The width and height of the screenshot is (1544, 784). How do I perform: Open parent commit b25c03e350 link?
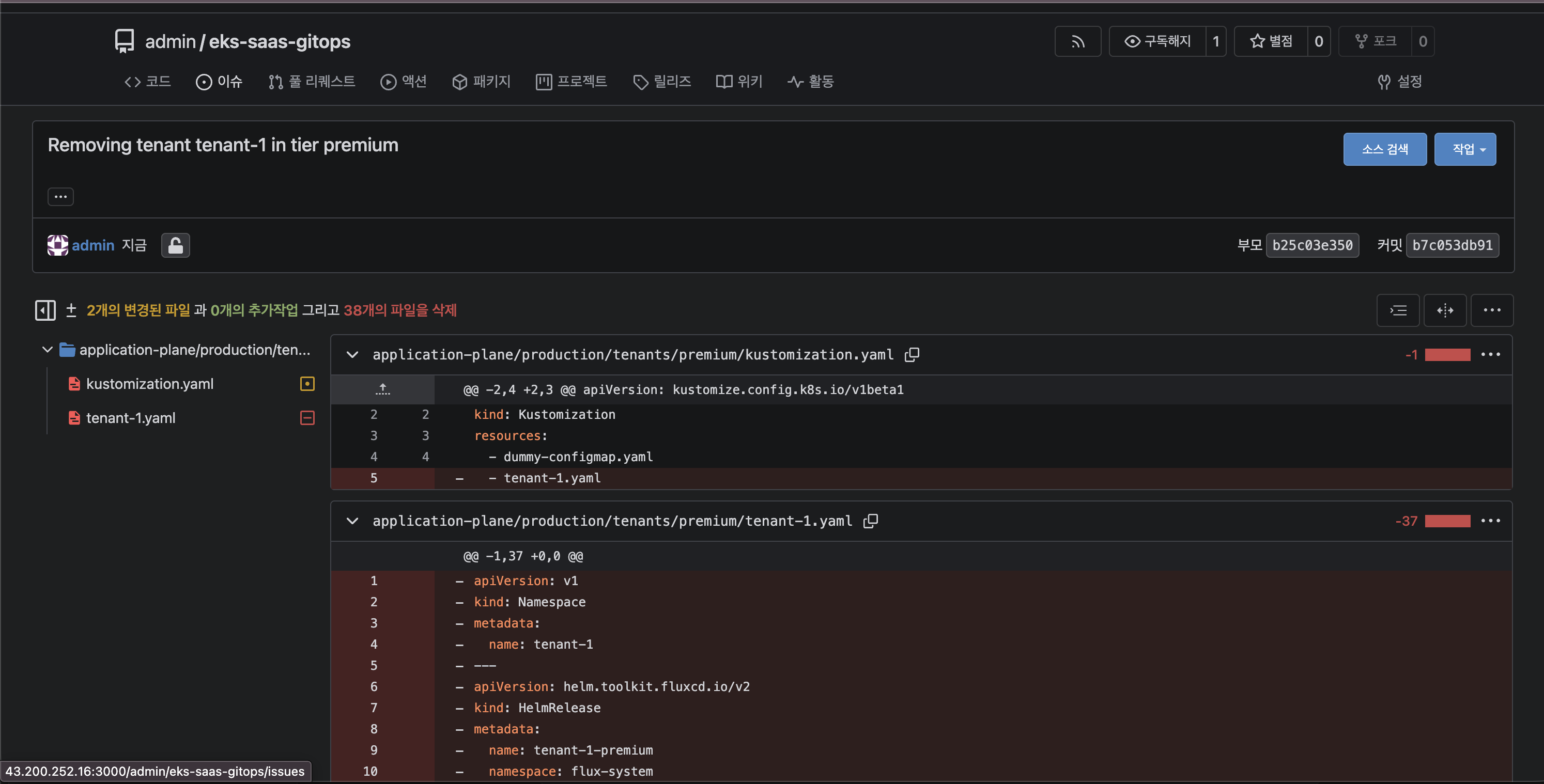(x=1311, y=245)
